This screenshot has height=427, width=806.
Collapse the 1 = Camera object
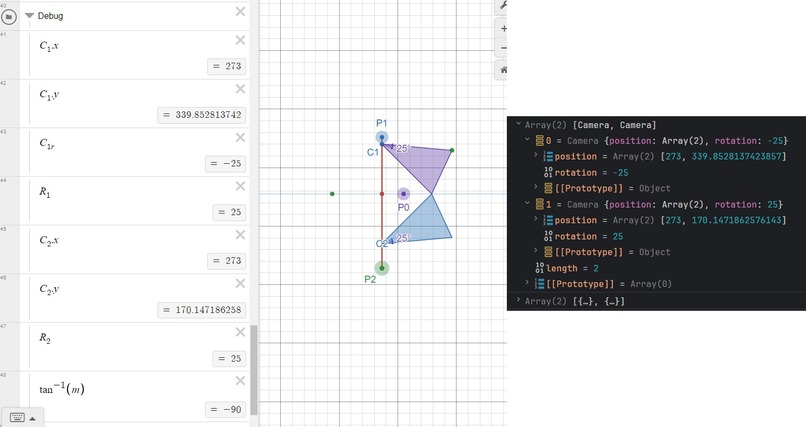(527, 203)
